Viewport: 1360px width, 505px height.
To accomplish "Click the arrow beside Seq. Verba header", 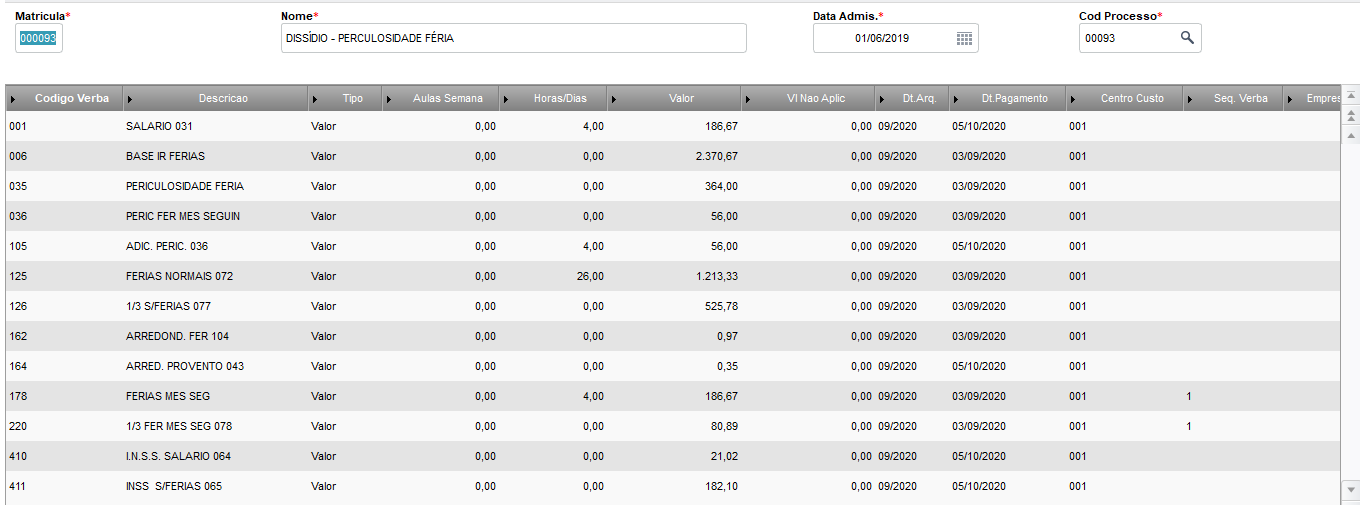I will (x=1190, y=99).
